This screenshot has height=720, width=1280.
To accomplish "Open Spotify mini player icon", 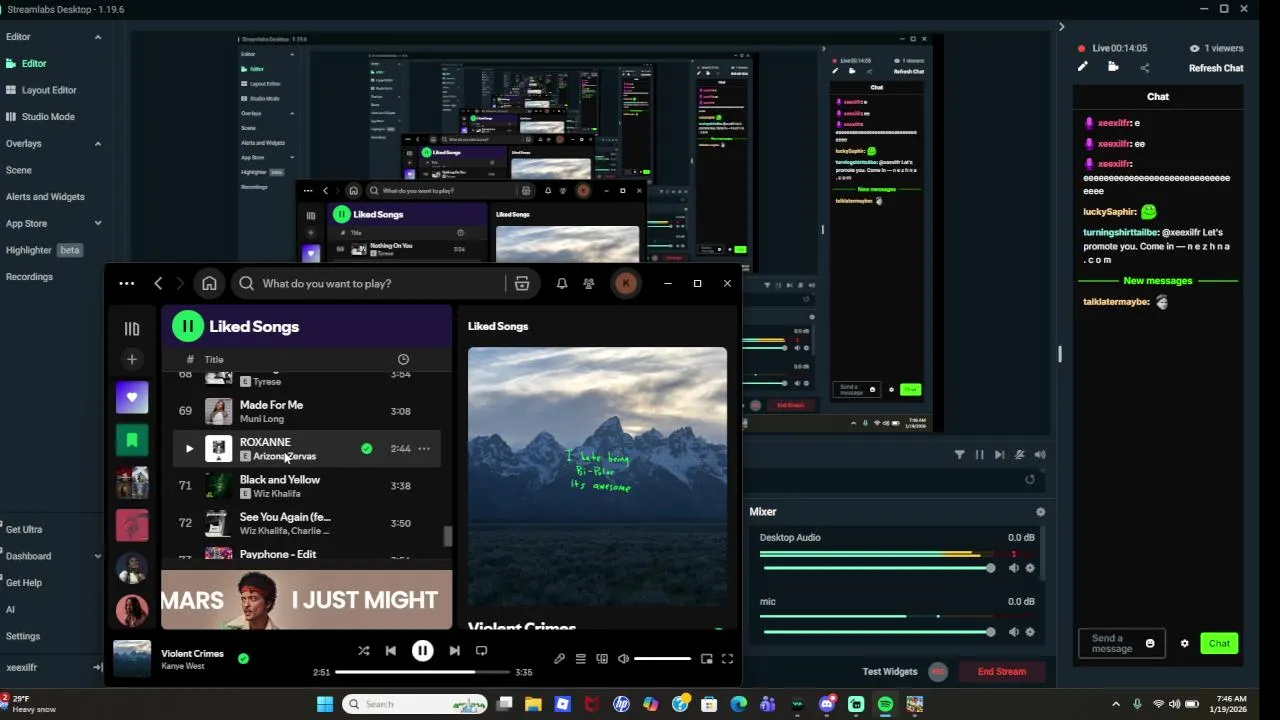I will [707, 659].
